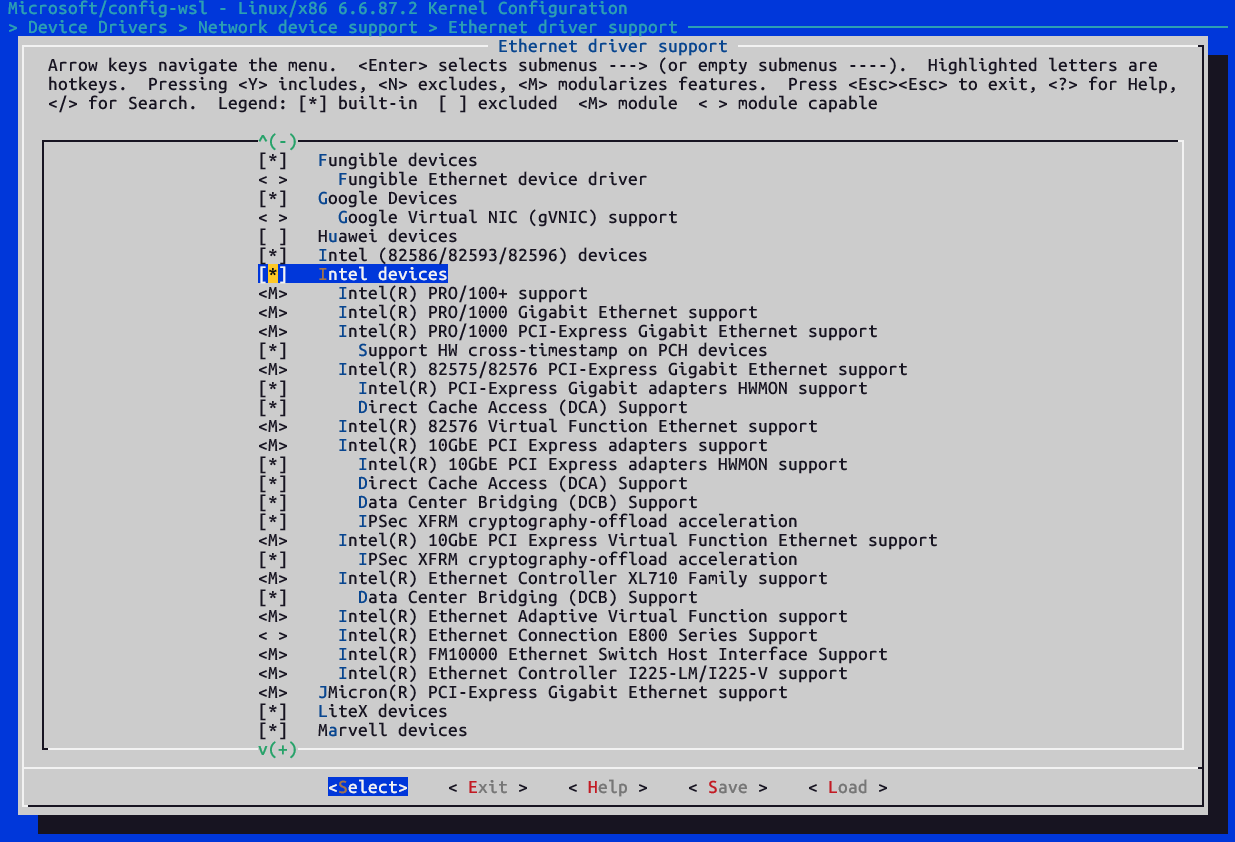
Task: Select Intel(R) Ethernet Controller I225-LM/I225-V support
Action: (x=593, y=673)
